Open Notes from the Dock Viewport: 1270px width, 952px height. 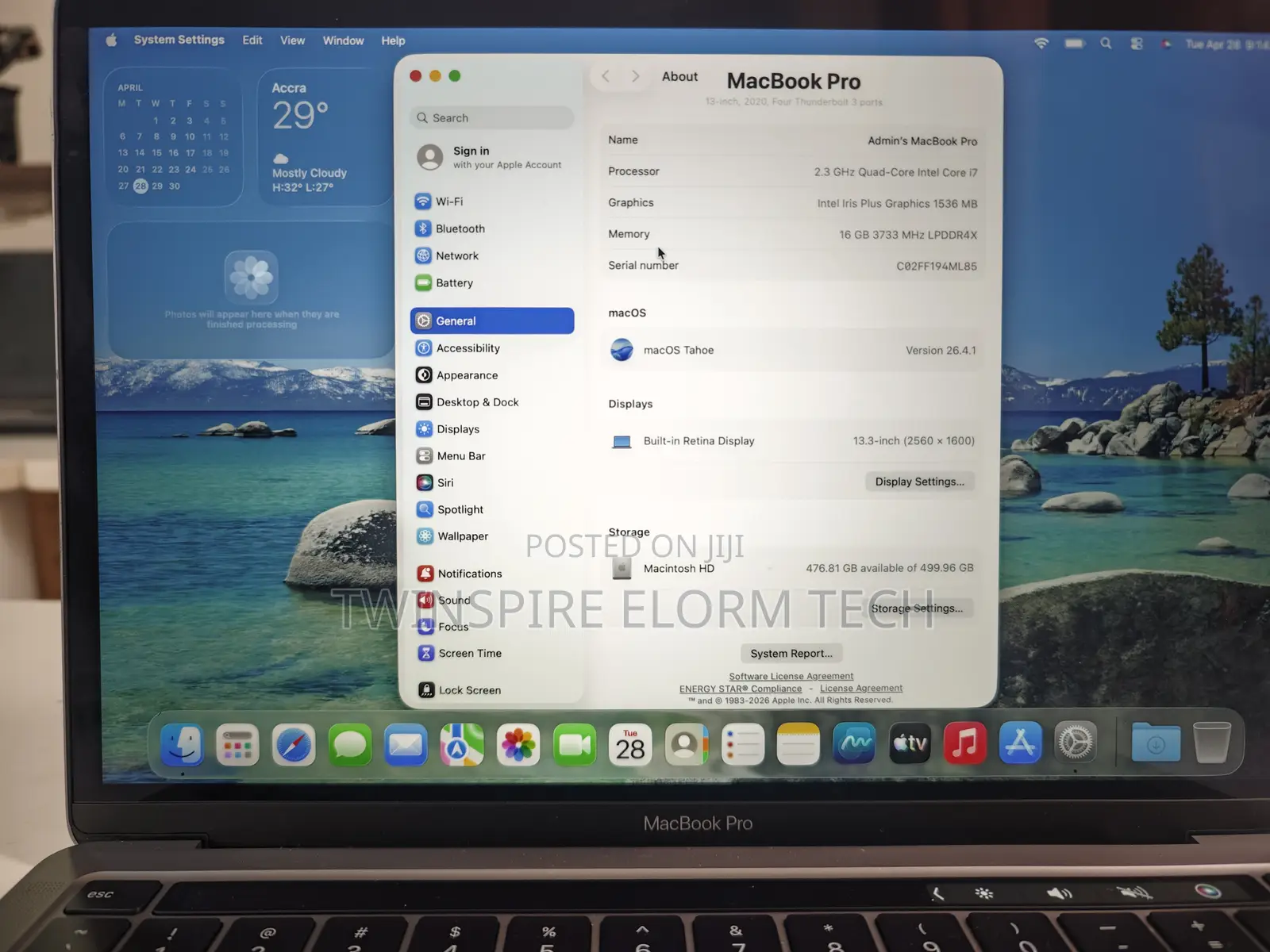coord(798,744)
